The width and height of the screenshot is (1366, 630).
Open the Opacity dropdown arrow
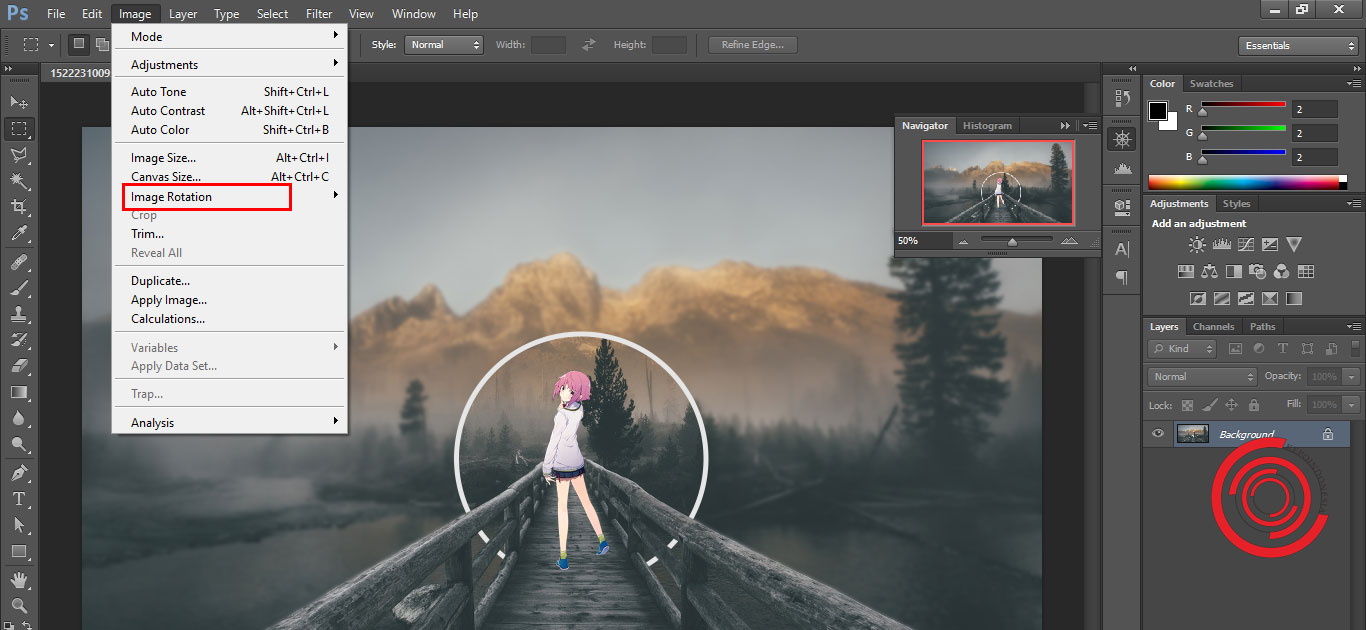point(1352,377)
